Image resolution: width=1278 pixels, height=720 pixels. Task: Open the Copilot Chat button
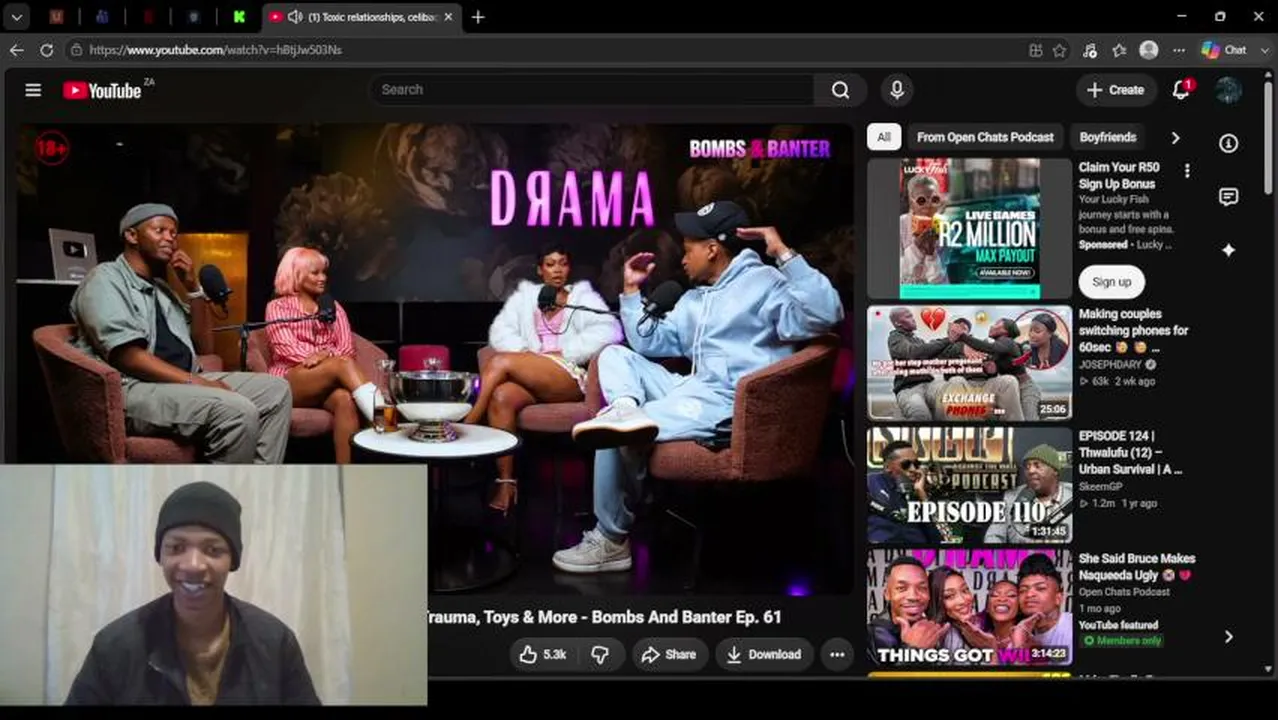tap(1224, 49)
